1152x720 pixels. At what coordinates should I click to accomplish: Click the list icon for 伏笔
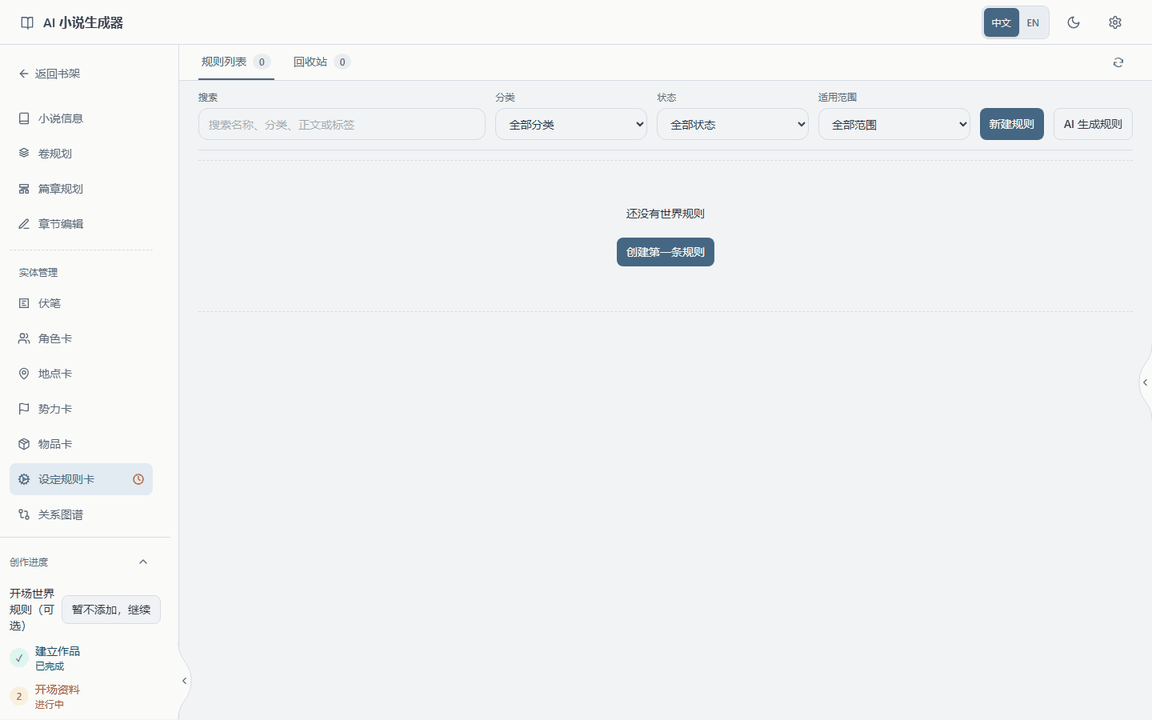coord(24,303)
